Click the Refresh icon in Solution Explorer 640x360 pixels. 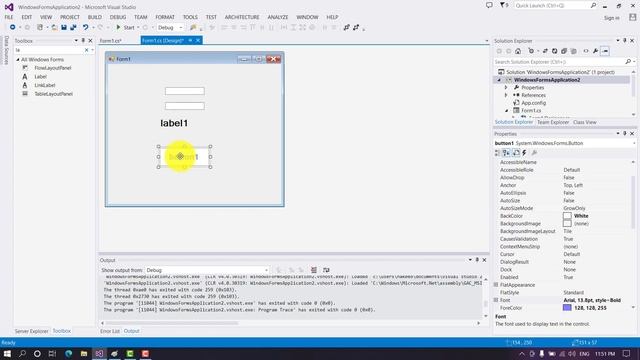tap(554, 51)
